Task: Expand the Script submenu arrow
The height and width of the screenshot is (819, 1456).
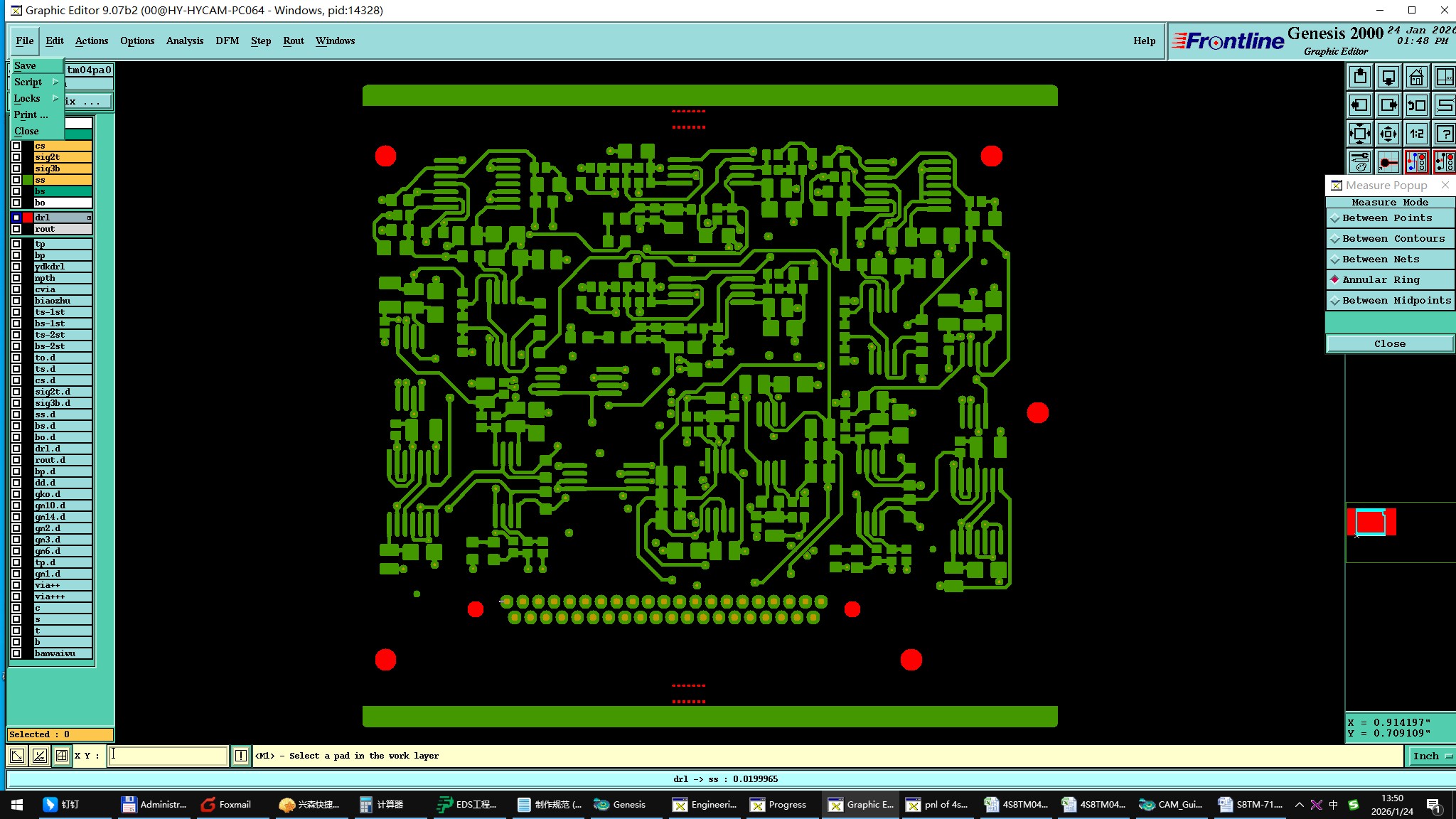Action: tap(56, 82)
